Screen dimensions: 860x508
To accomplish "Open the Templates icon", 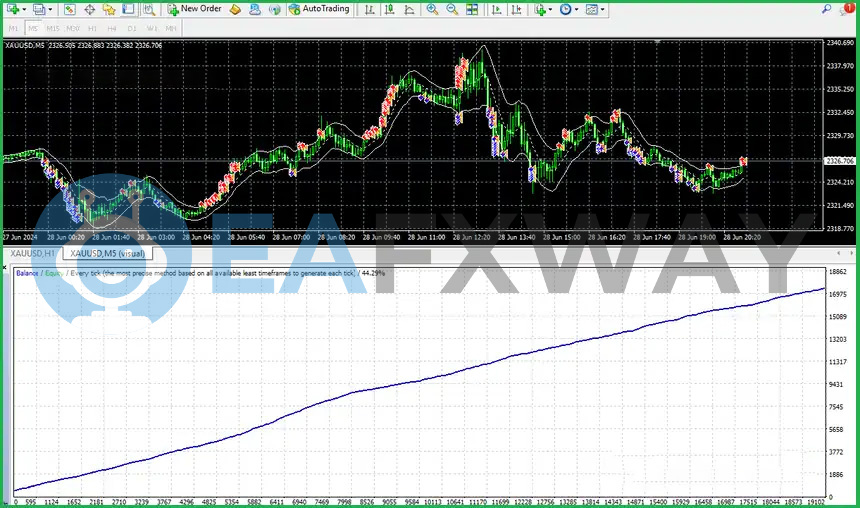I will pyautogui.click(x=591, y=9).
